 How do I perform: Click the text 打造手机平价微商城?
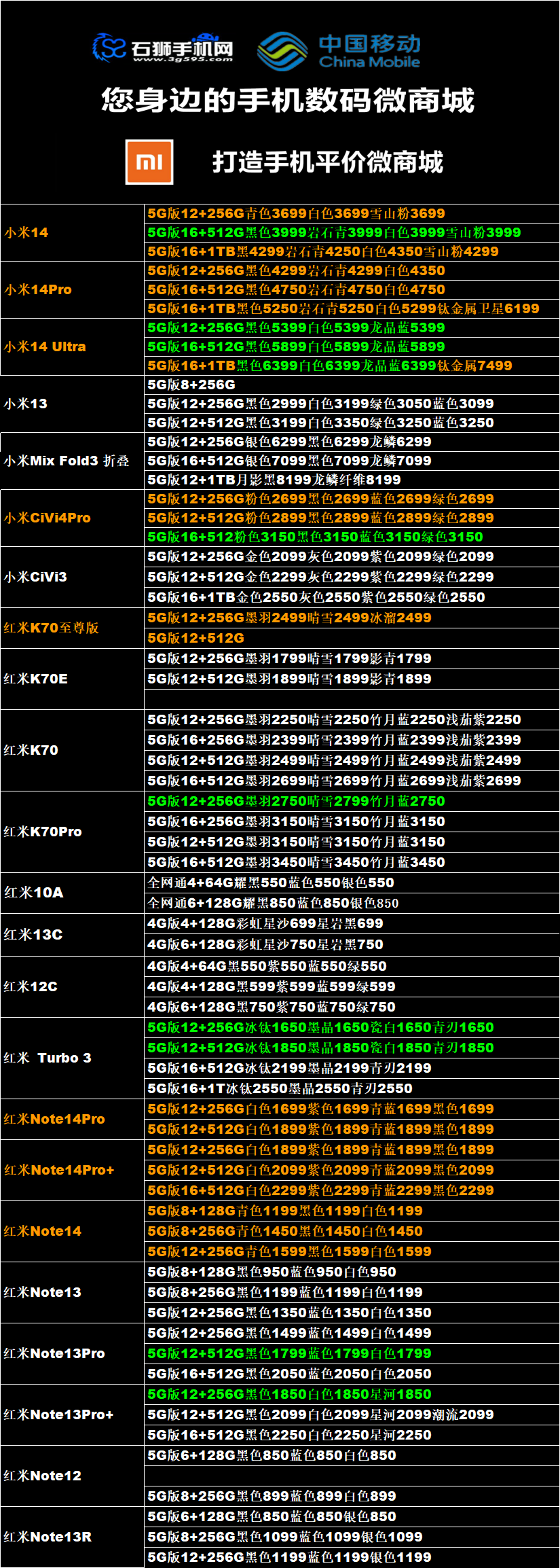pos(328,162)
